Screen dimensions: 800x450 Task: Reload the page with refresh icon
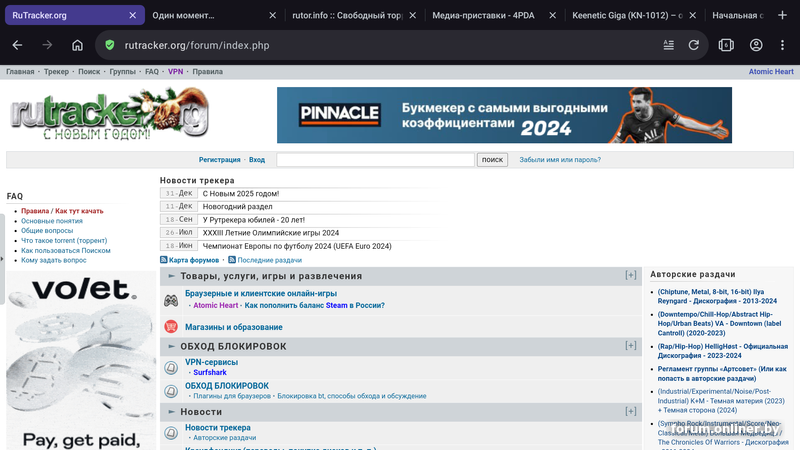693,45
